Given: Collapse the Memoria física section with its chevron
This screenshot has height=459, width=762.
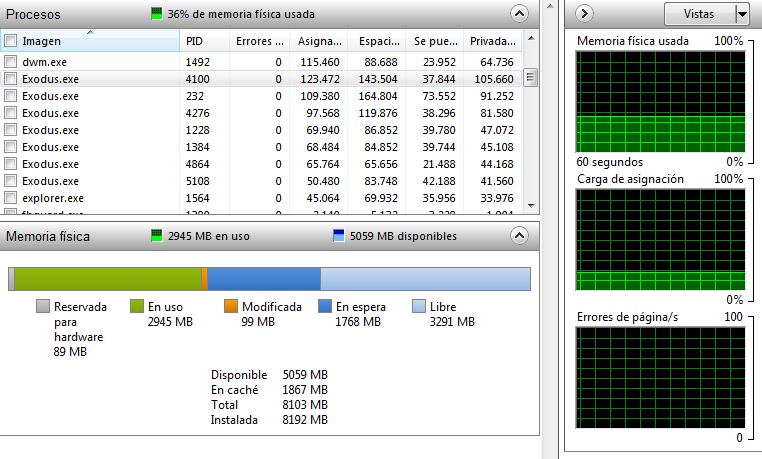Looking at the screenshot, I should tap(518, 237).
